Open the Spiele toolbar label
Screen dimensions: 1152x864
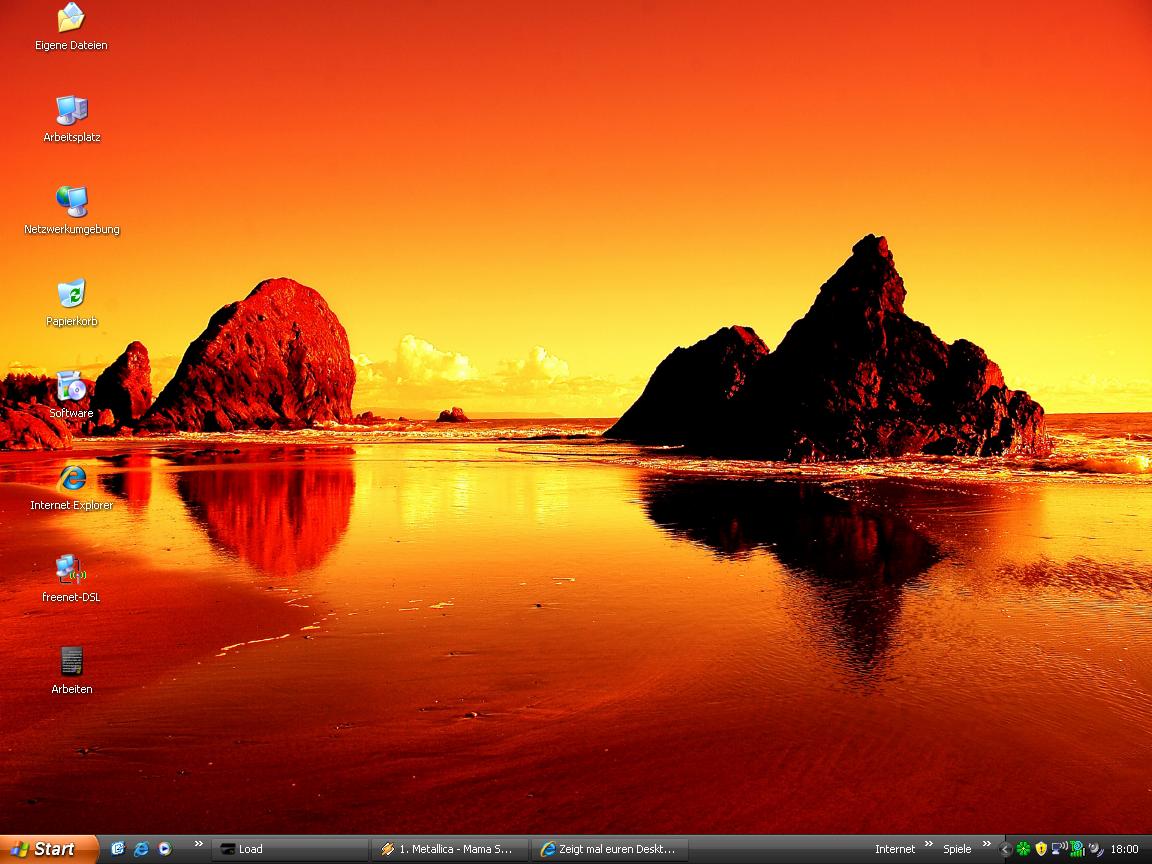(x=957, y=849)
